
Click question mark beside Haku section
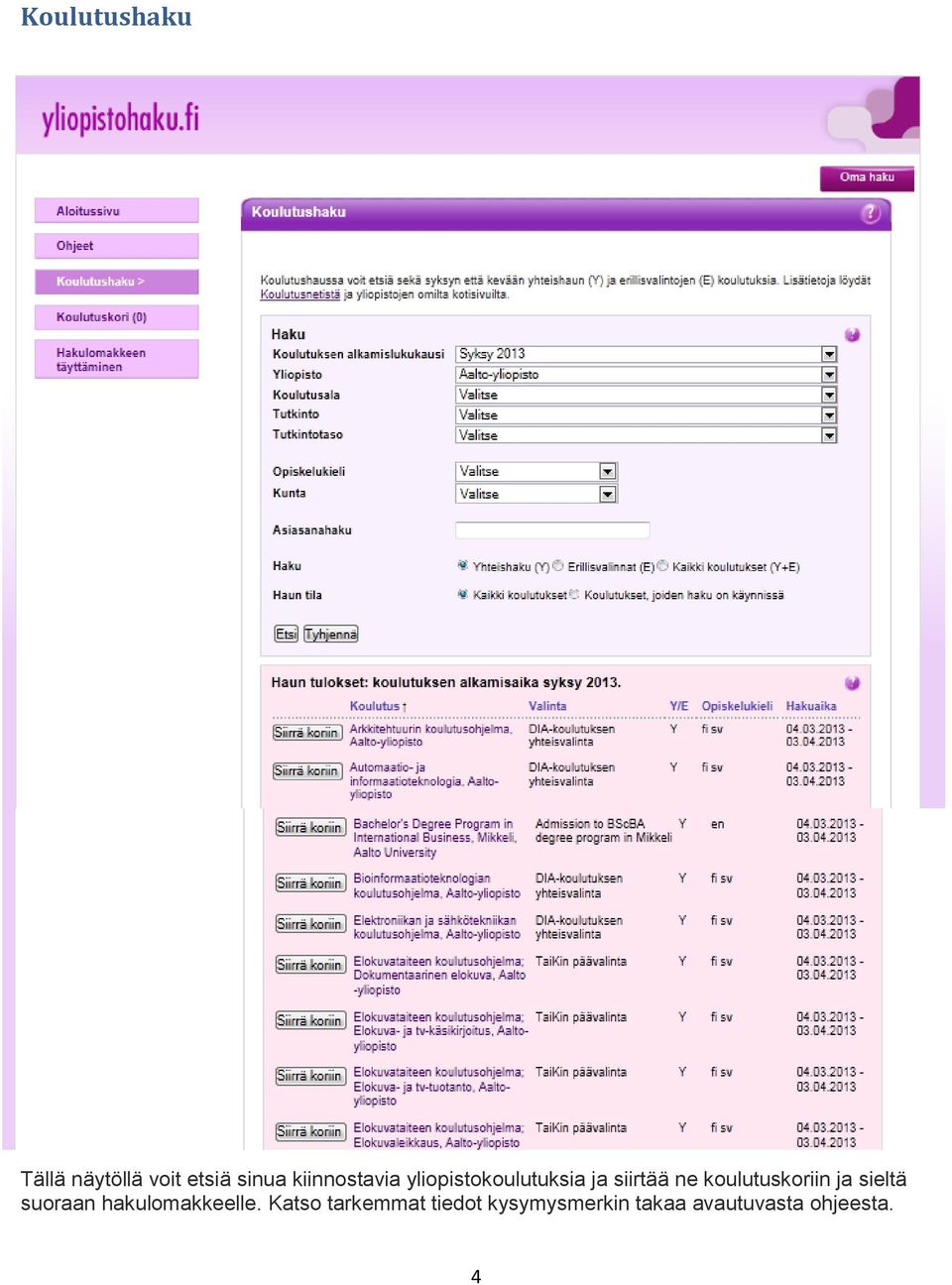pos(852,335)
